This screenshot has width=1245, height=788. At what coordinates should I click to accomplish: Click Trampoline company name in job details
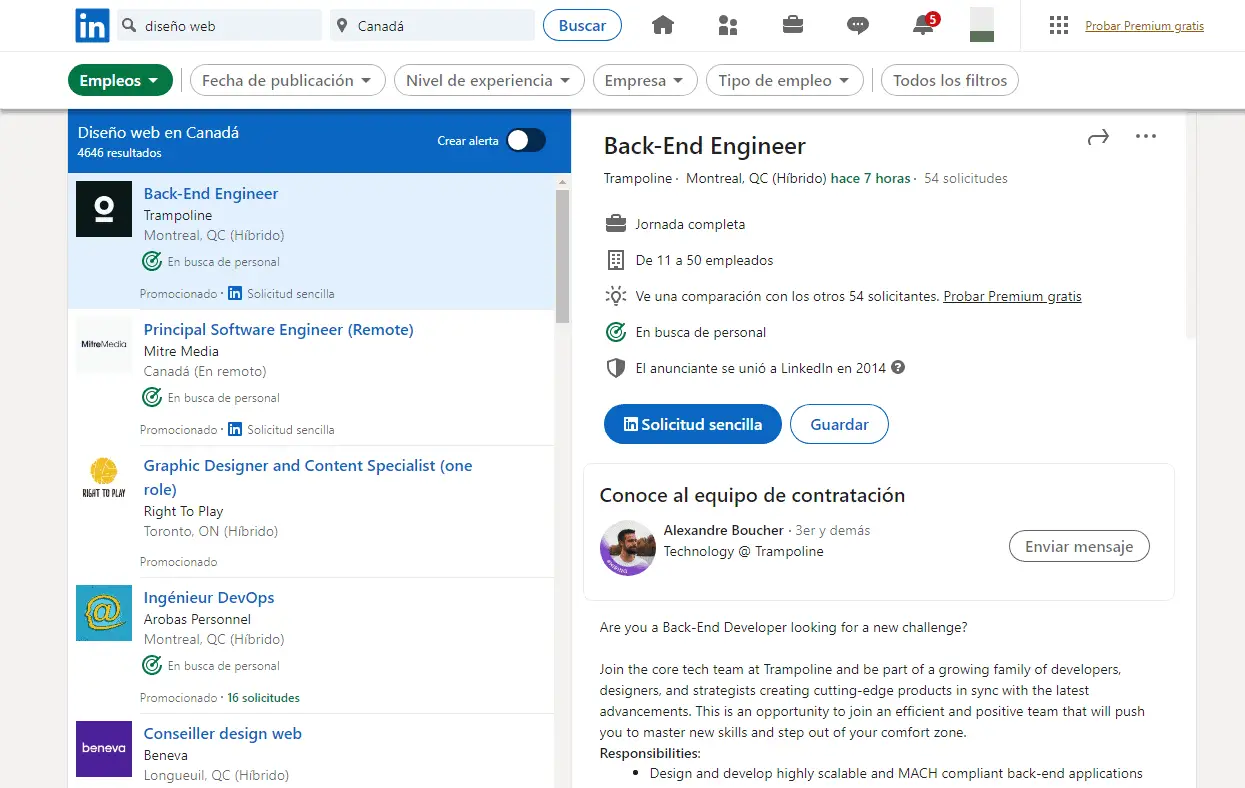pyautogui.click(x=638, y=178)
